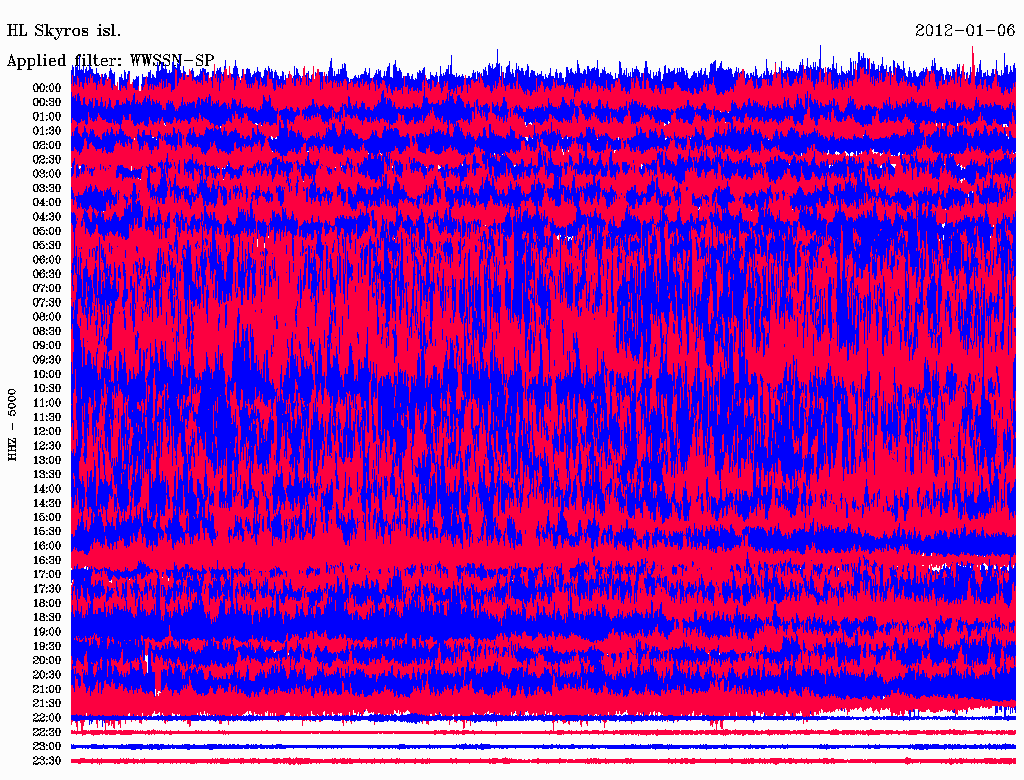Select the 03:30 time label
This screenshot has height=780, width=1024.
coord(47,188)
